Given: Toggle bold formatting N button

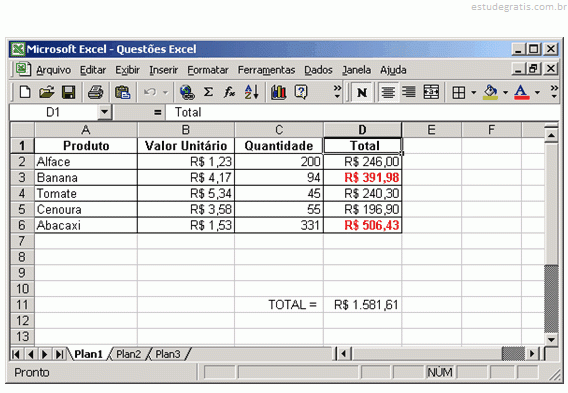Looking at the screenshot, I should tap(362, 92).
